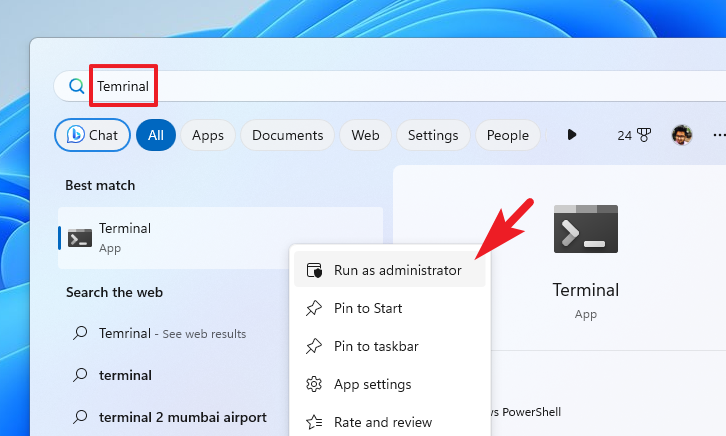The image size is (726, 436).
Task: Choose Pin to taskbar
Action: (390, 346)
